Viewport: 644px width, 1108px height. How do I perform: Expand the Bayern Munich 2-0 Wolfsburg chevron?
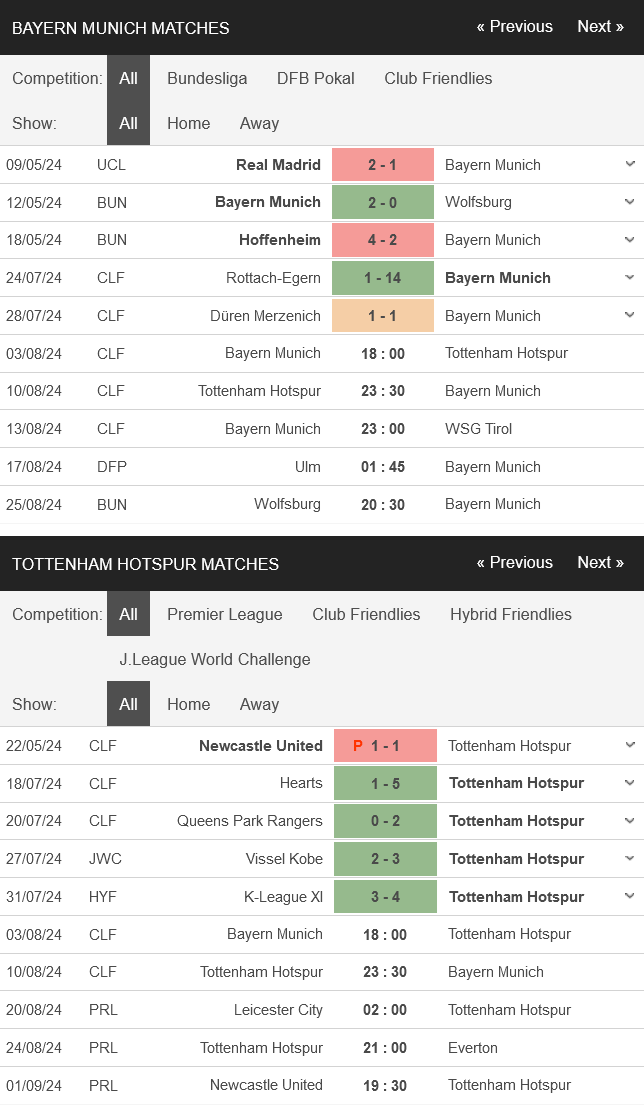pos(630,202)
